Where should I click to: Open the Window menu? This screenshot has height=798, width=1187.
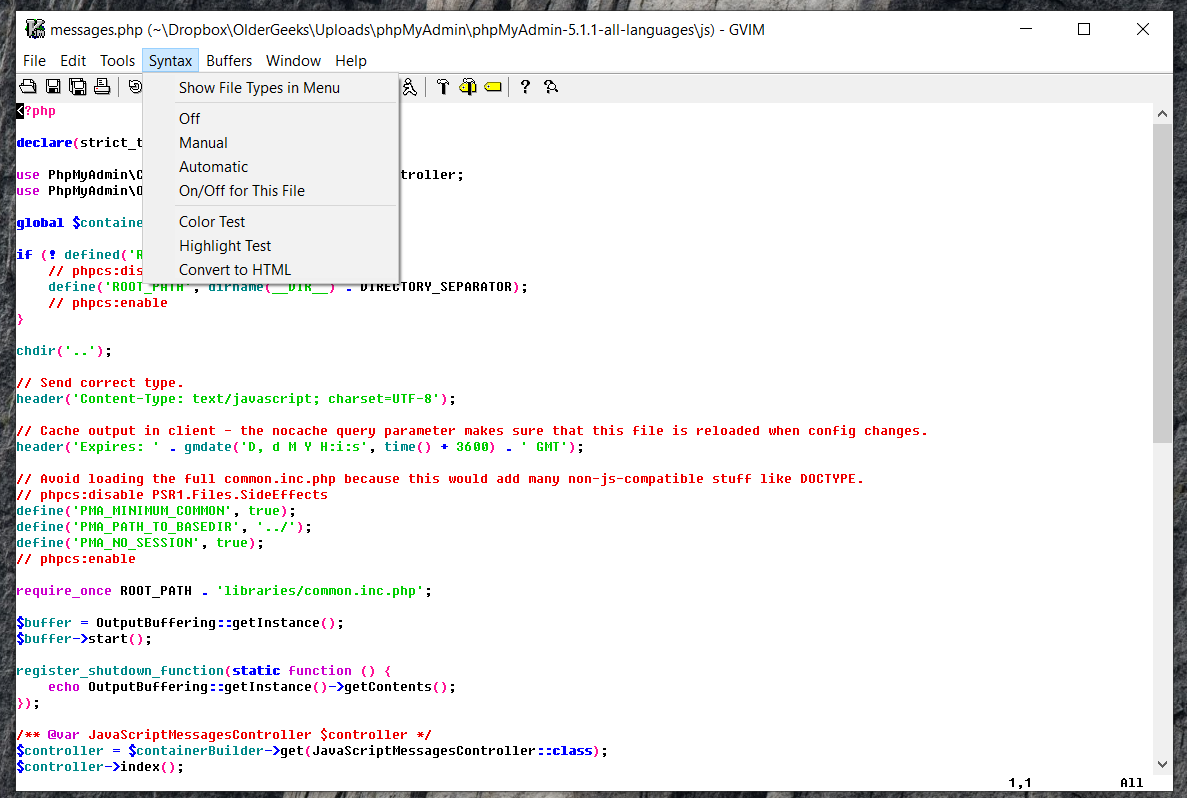pos(293,61)
